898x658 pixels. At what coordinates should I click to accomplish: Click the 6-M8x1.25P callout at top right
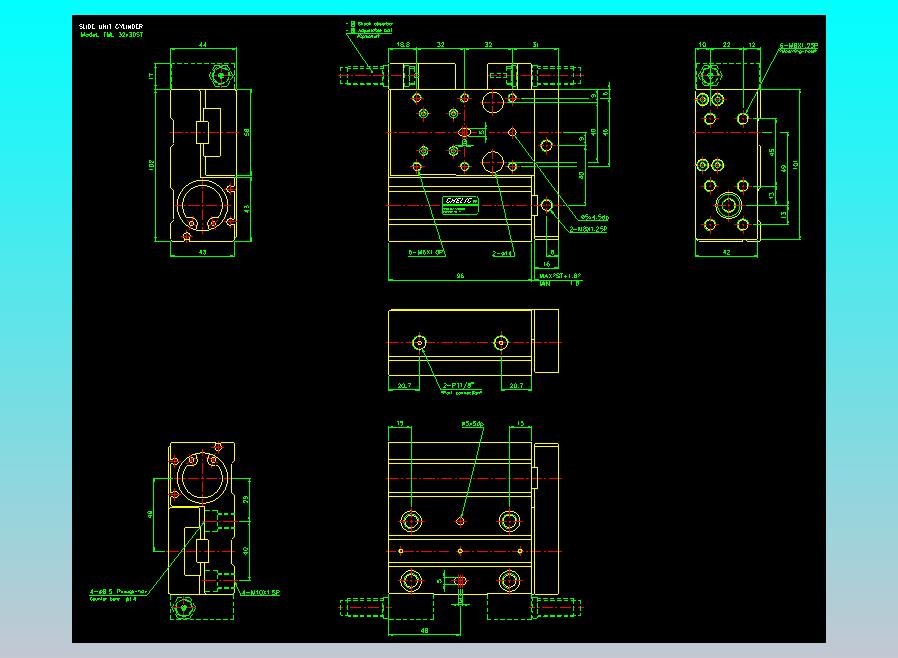[x=798, y=46]
